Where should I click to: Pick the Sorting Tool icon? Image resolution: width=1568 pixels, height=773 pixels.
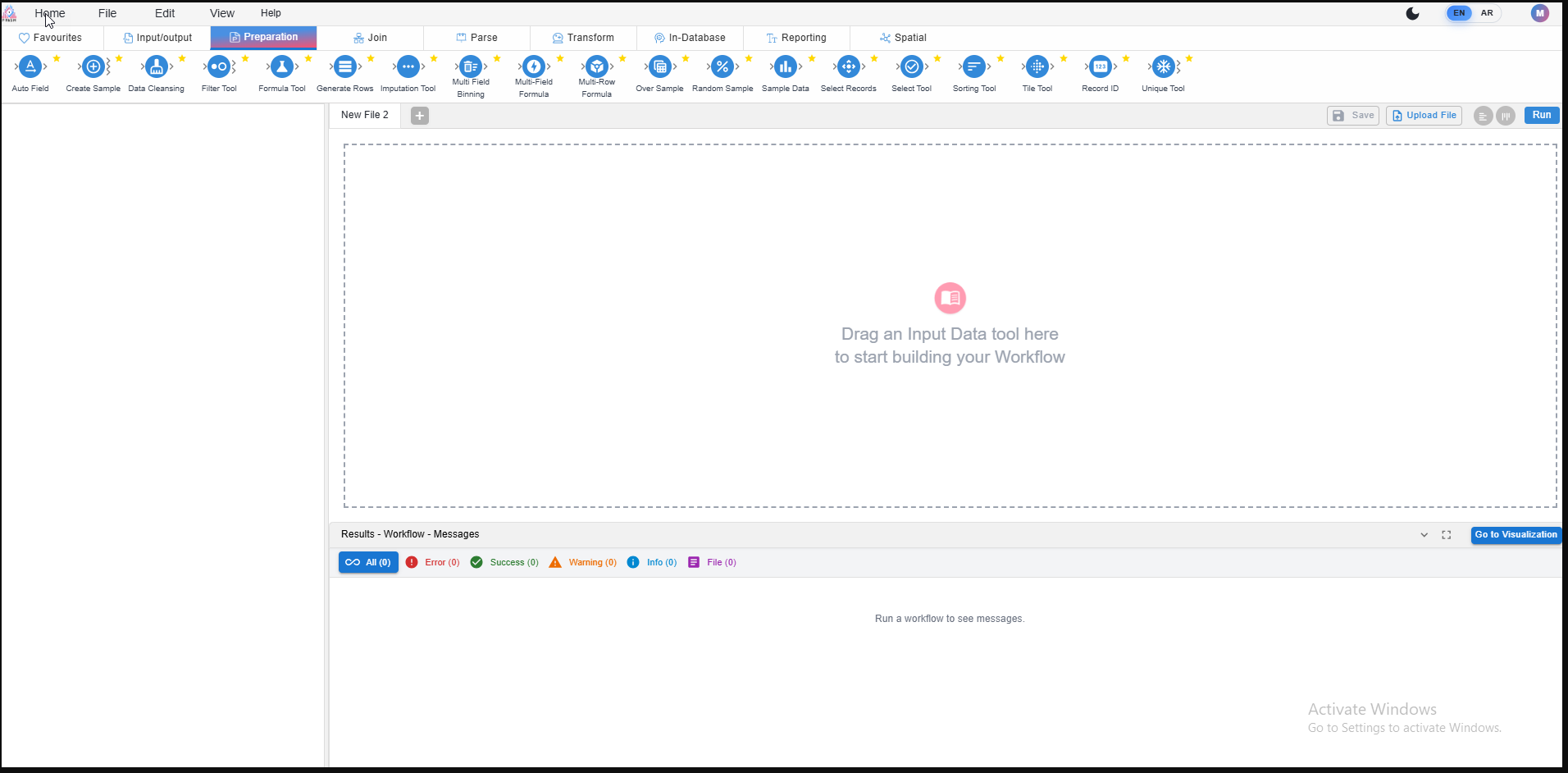point(974,67)
